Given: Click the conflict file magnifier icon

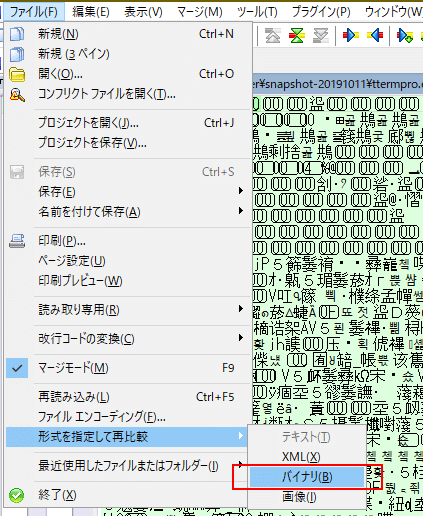Looking at the screenshot, I should pos(17,95).
